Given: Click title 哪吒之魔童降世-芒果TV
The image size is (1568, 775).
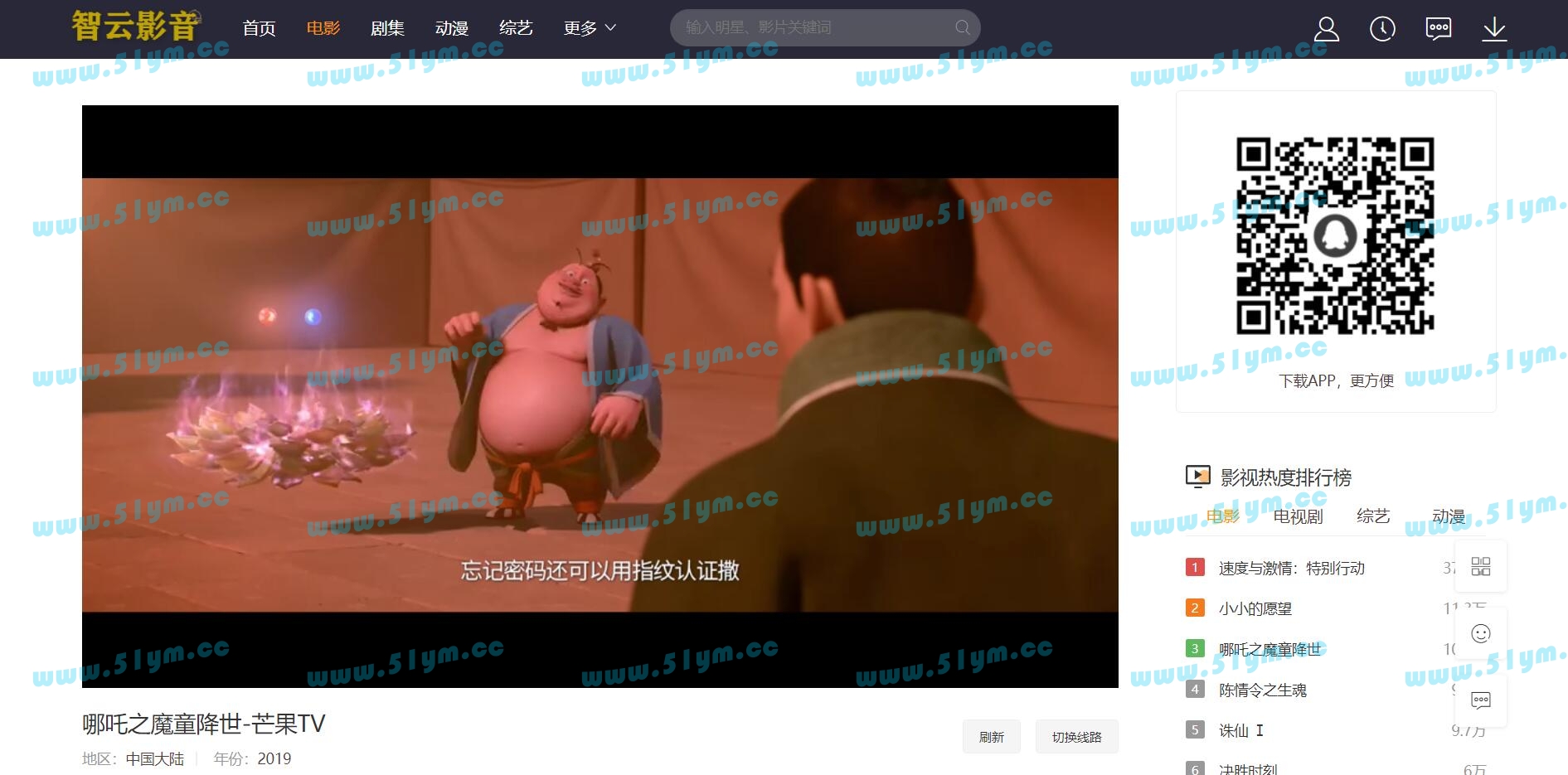Looking at the screenshot, I should tap(204, 724).
